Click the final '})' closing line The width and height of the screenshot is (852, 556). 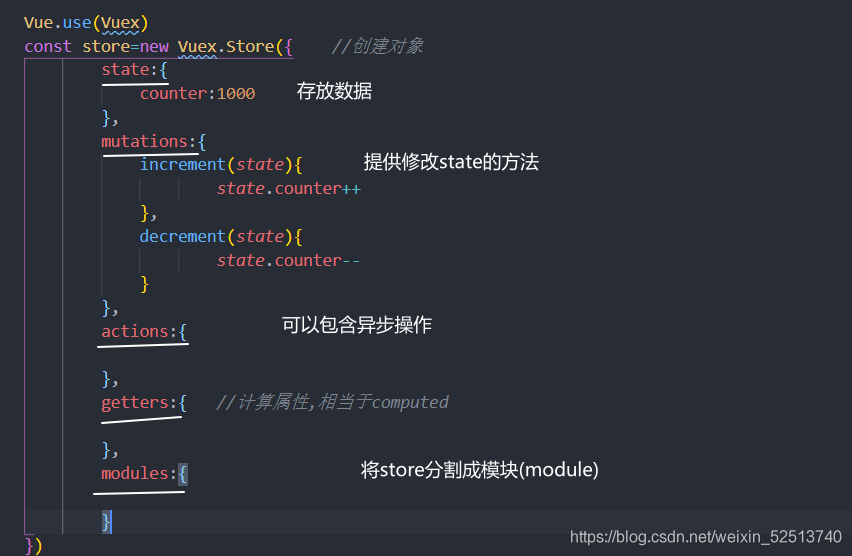[x=33, y=546]
